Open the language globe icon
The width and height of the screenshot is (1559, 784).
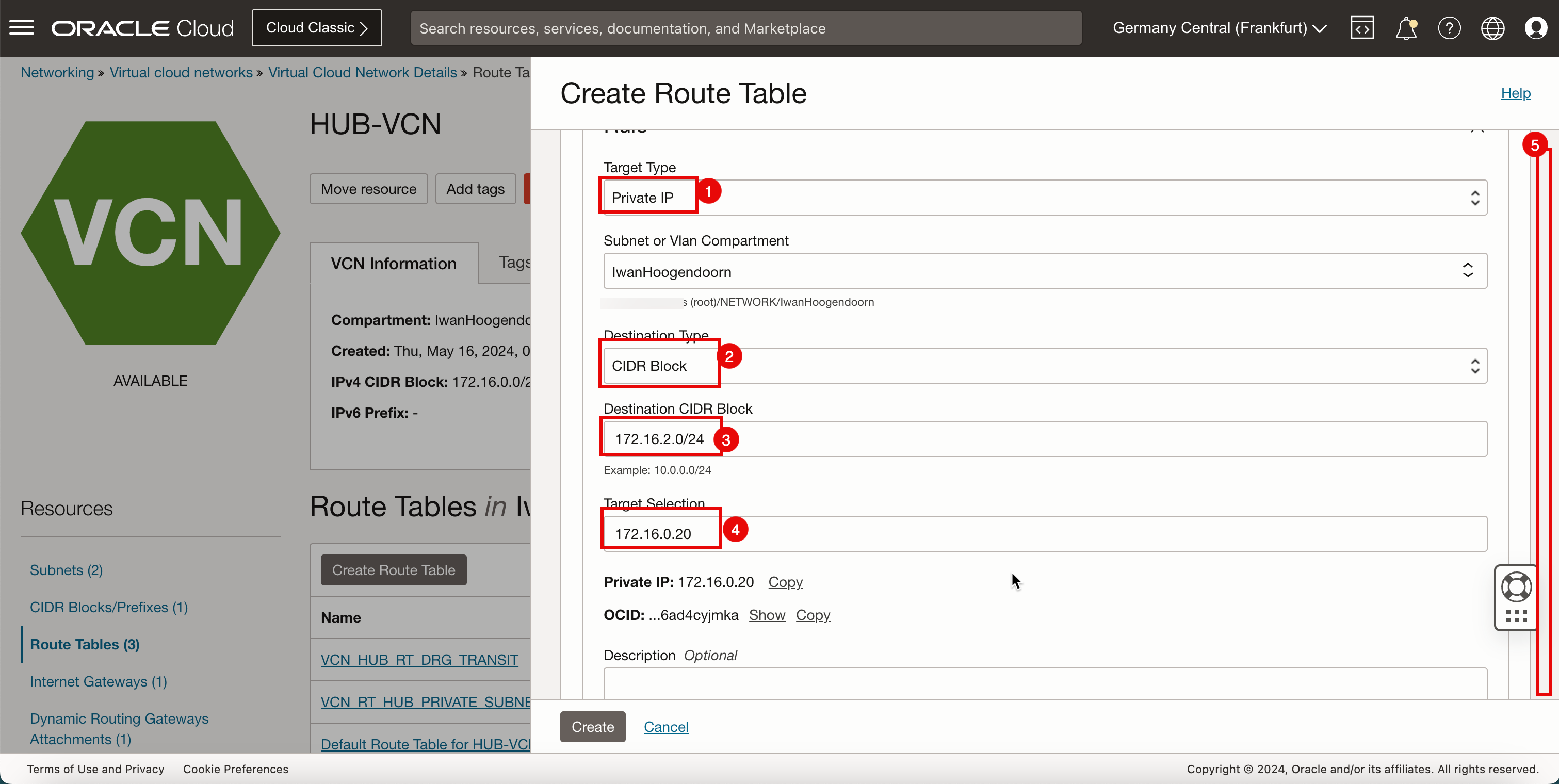(x=1492, y=28)
